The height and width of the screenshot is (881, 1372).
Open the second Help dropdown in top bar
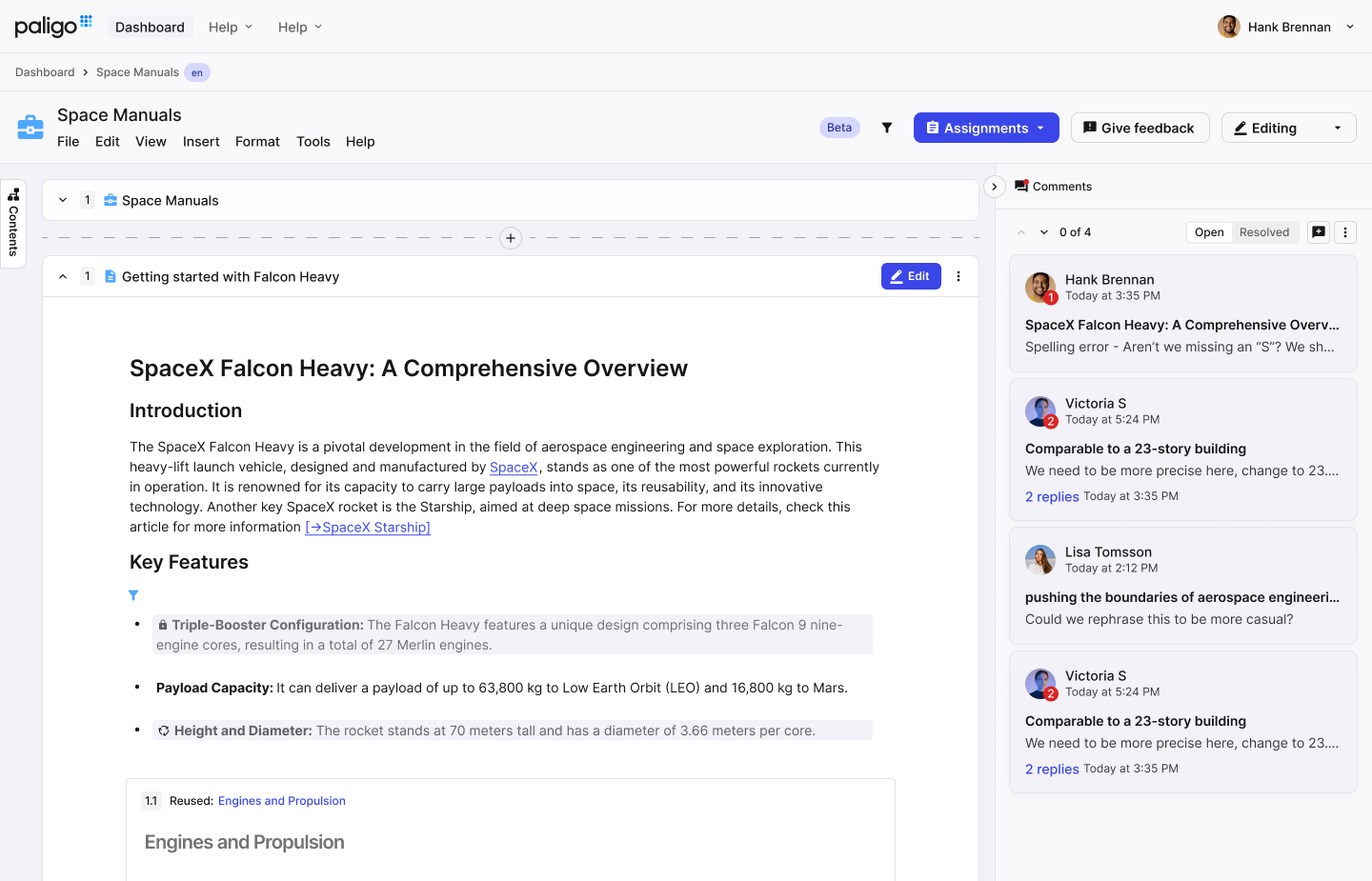tap(300, 27)
